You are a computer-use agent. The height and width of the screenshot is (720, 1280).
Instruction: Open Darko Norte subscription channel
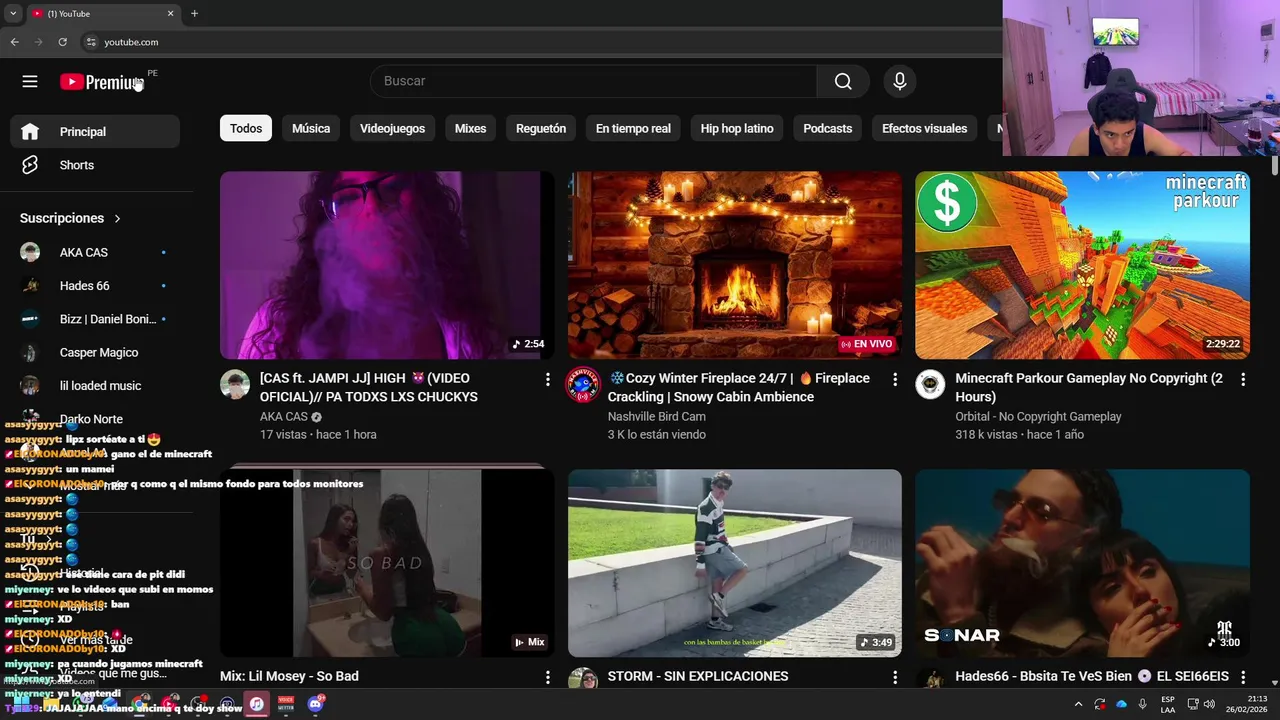point(95,419)
